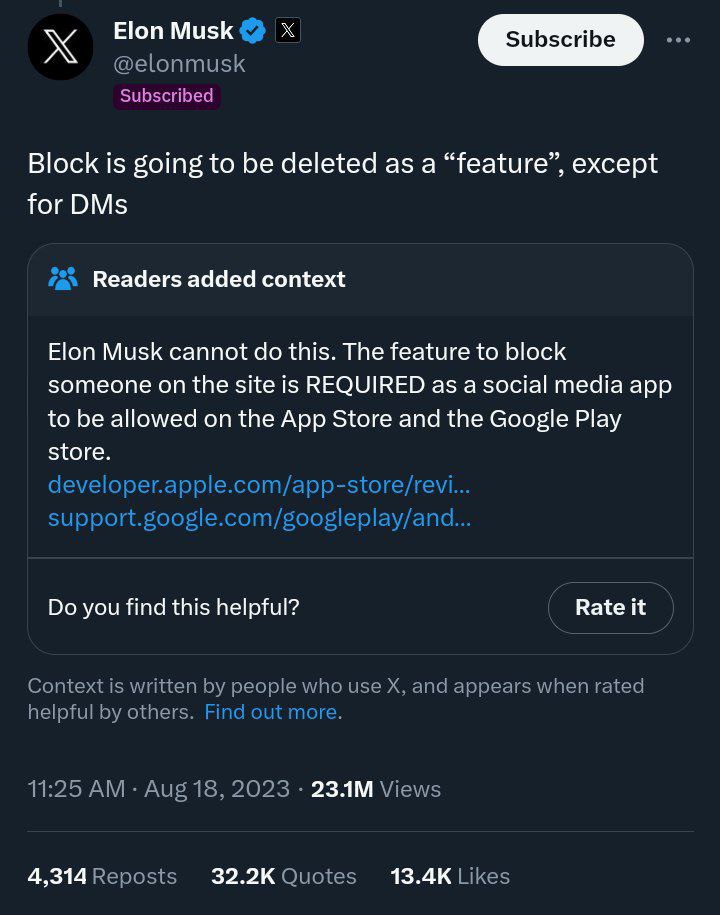Open the X logo profile avatar
Screen dimensions: 720x915
click(x=61, y=47)
